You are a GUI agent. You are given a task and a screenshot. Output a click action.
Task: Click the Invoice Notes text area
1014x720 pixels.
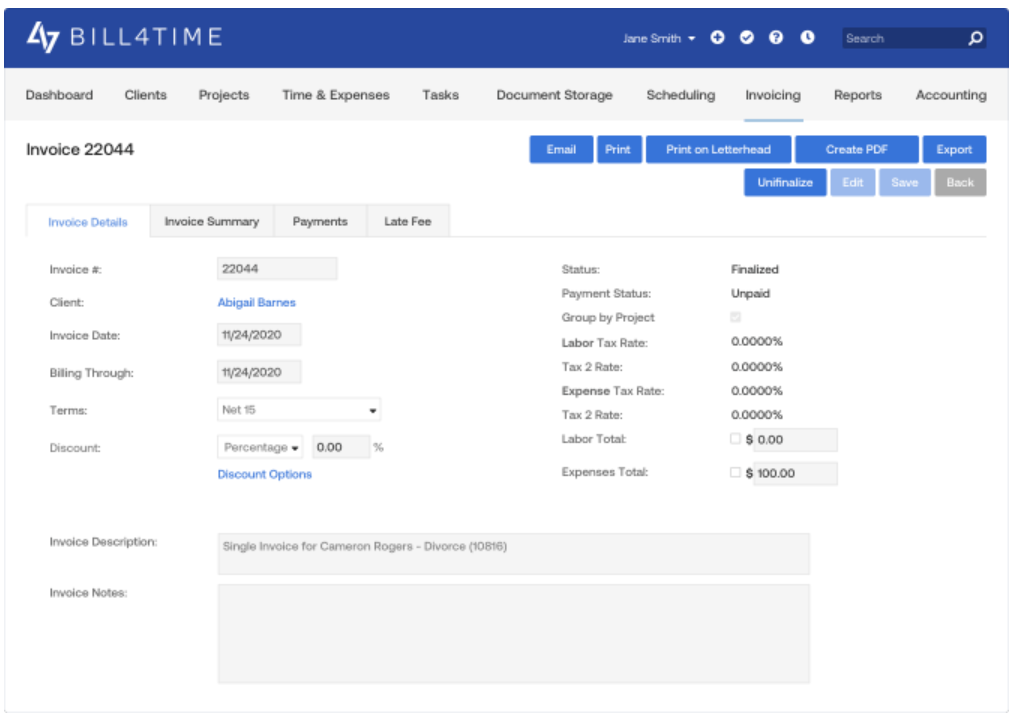click(x=513, y=634)
